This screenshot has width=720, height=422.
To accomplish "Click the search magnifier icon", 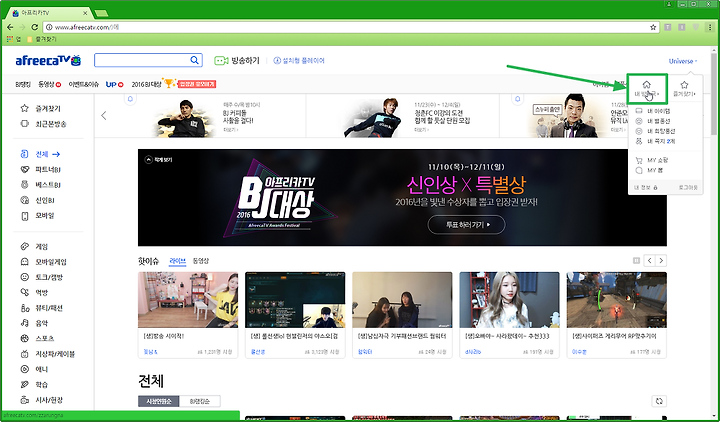I will [x=194, y=60].
